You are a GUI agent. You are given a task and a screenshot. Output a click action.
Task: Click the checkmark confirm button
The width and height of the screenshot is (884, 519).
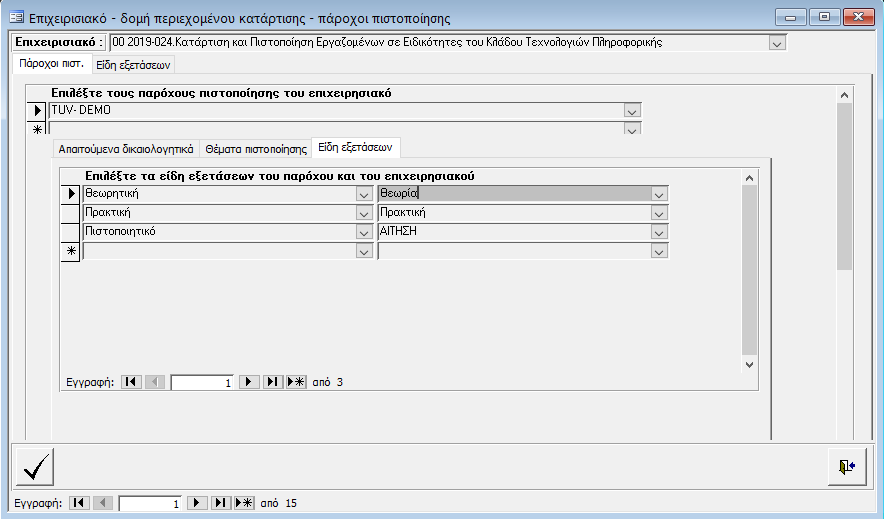click(35, 466)
